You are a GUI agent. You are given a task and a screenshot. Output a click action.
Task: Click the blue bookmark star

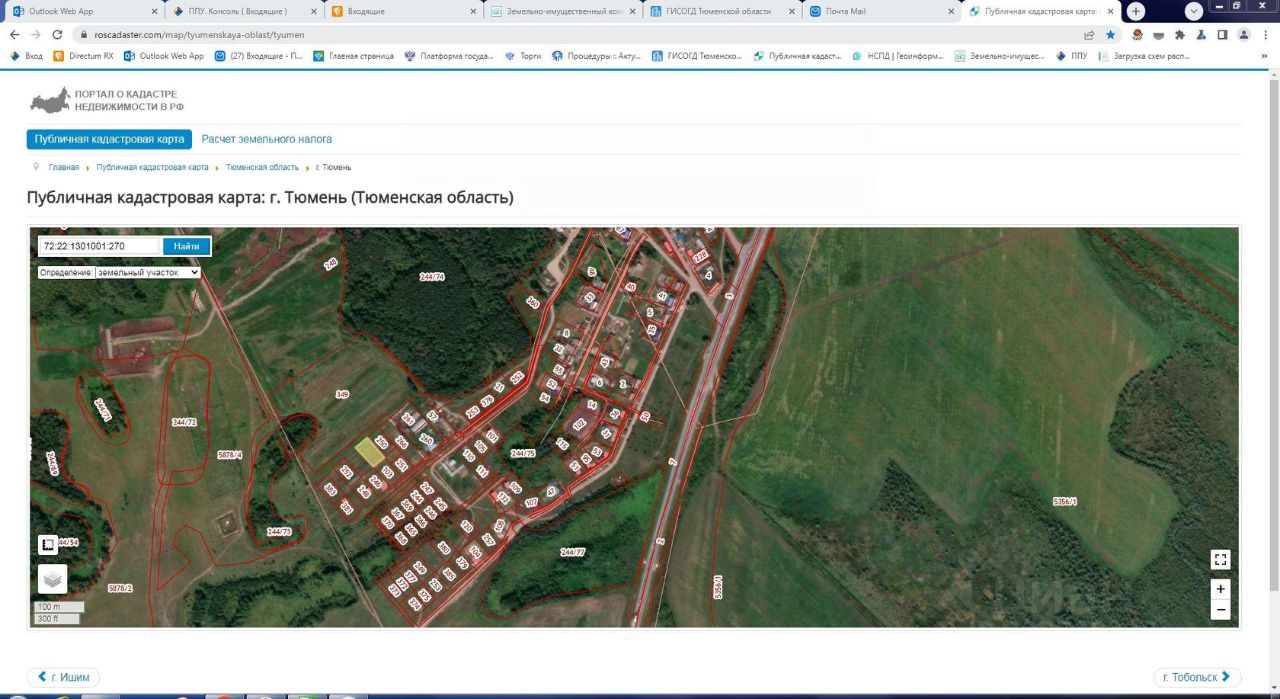pos(1111,34)
